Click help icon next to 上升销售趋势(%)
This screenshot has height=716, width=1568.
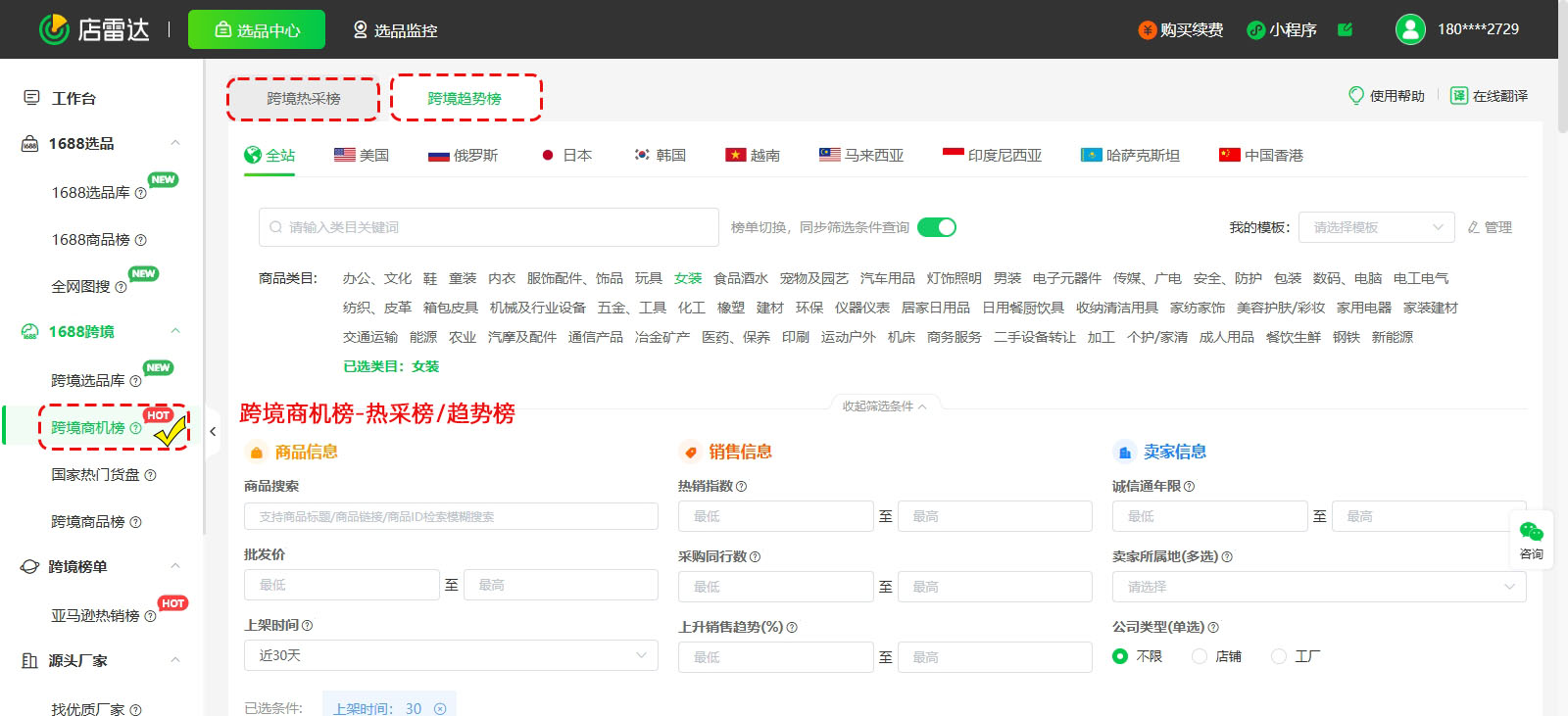pyautogui.click(x=792, y=627)
